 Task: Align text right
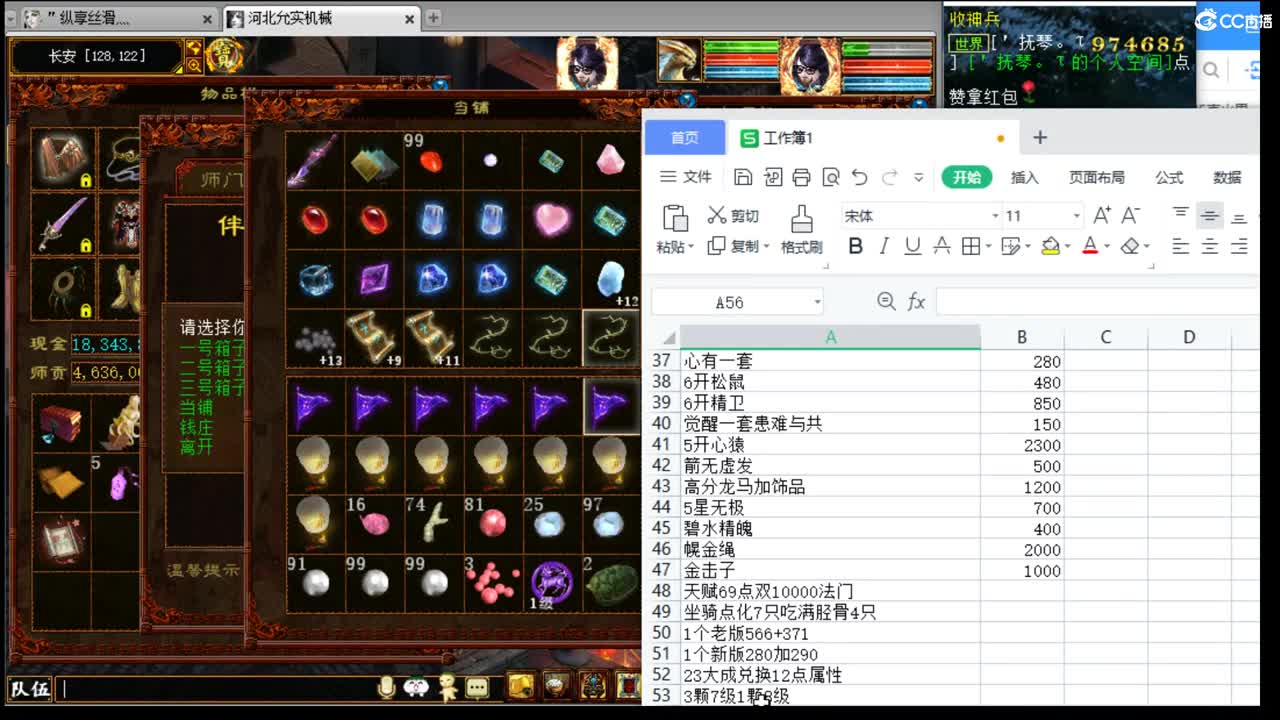[1239, 246]
